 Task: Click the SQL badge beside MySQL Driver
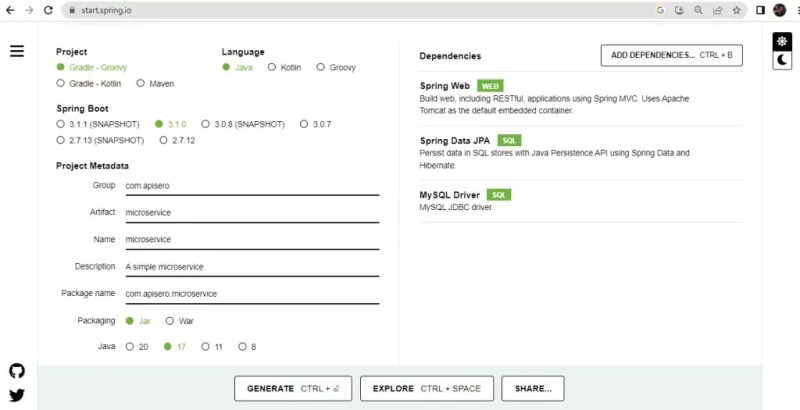(499, 195)
